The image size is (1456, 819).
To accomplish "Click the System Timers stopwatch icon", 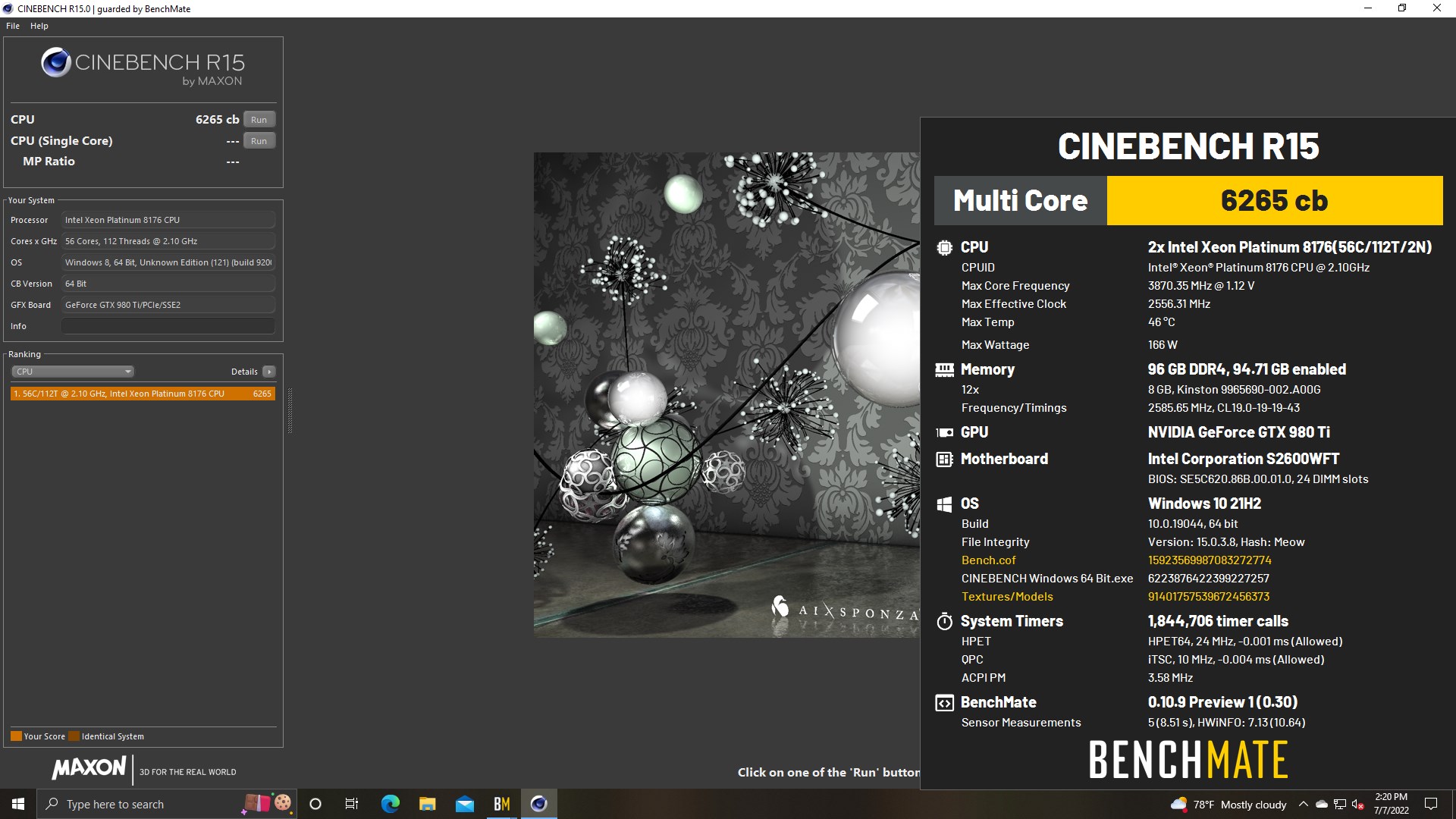I will tap(944, 621).
